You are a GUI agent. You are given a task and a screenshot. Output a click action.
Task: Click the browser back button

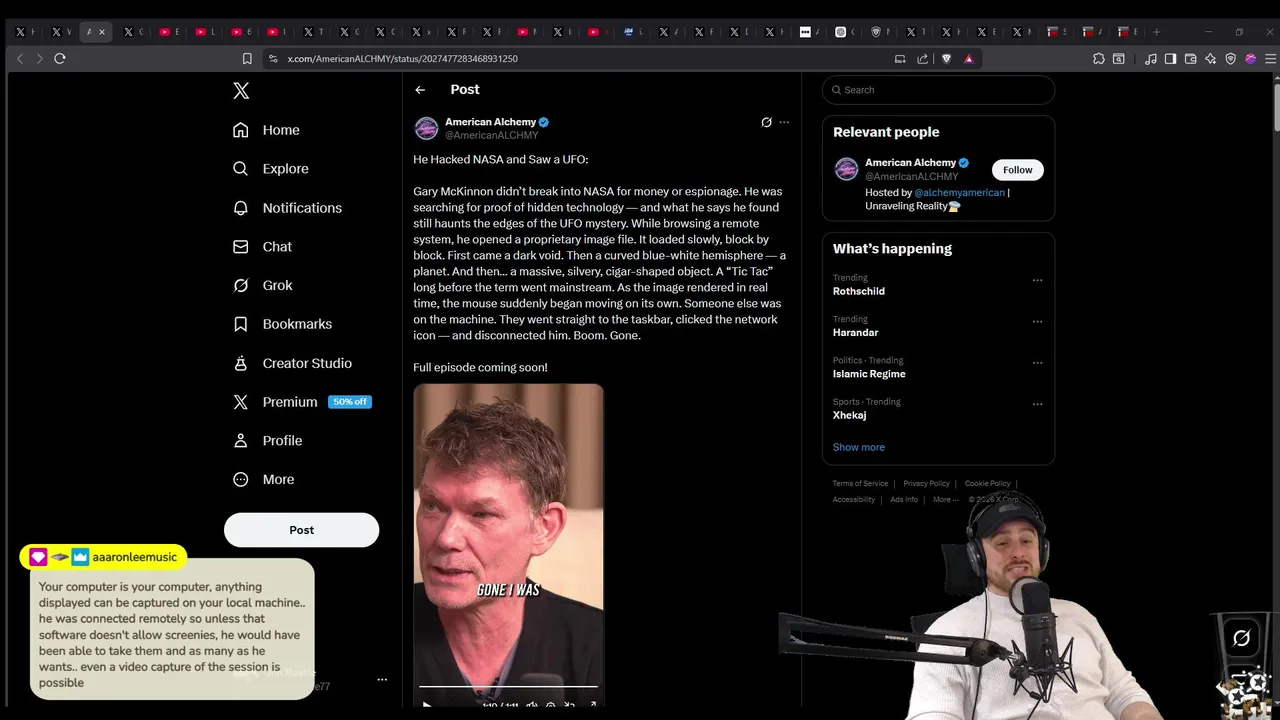point(20,59)
